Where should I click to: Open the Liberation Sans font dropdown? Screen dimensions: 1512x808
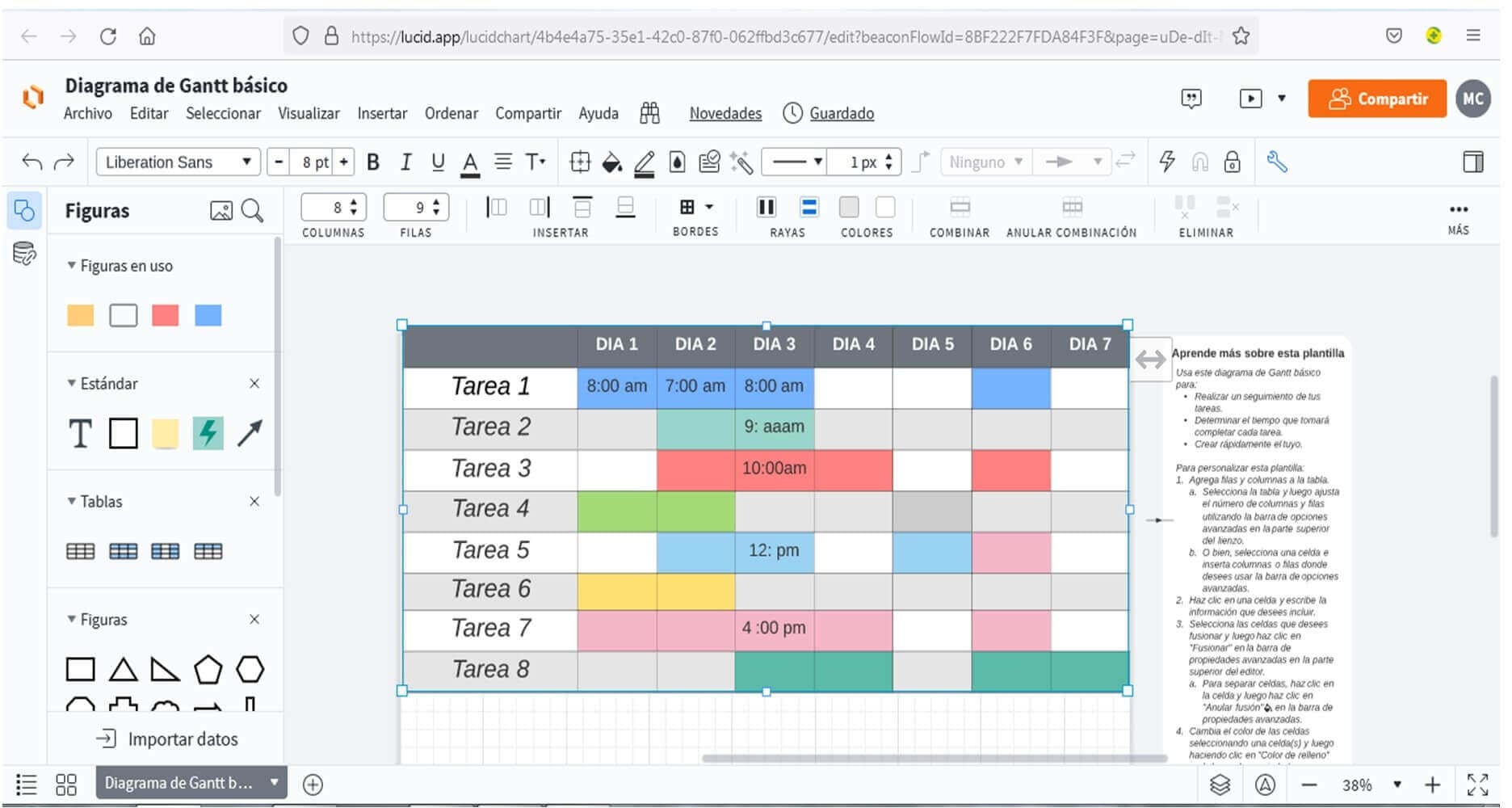[178, 162]
